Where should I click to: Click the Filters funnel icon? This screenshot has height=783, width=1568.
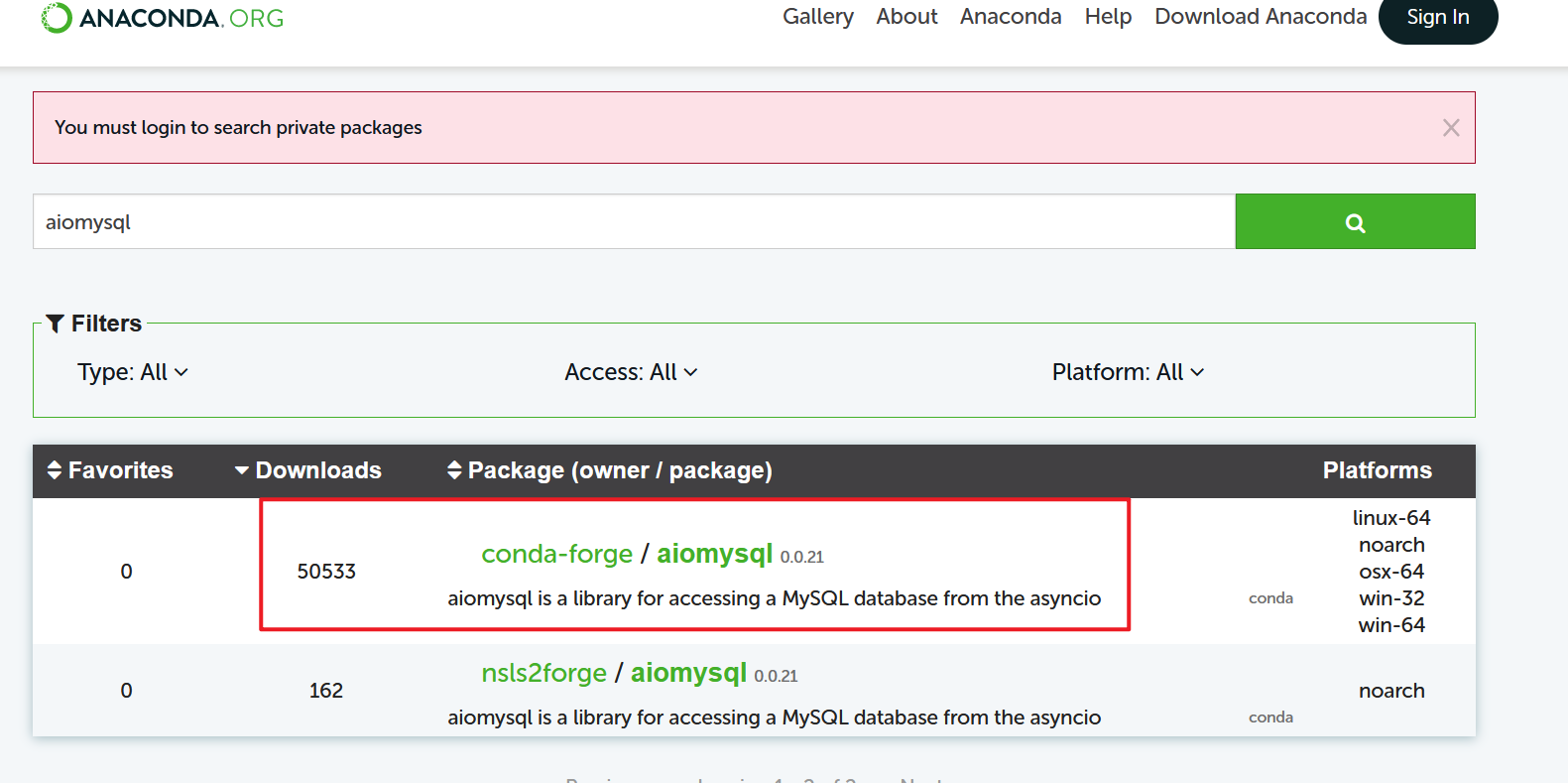[56, 324]
